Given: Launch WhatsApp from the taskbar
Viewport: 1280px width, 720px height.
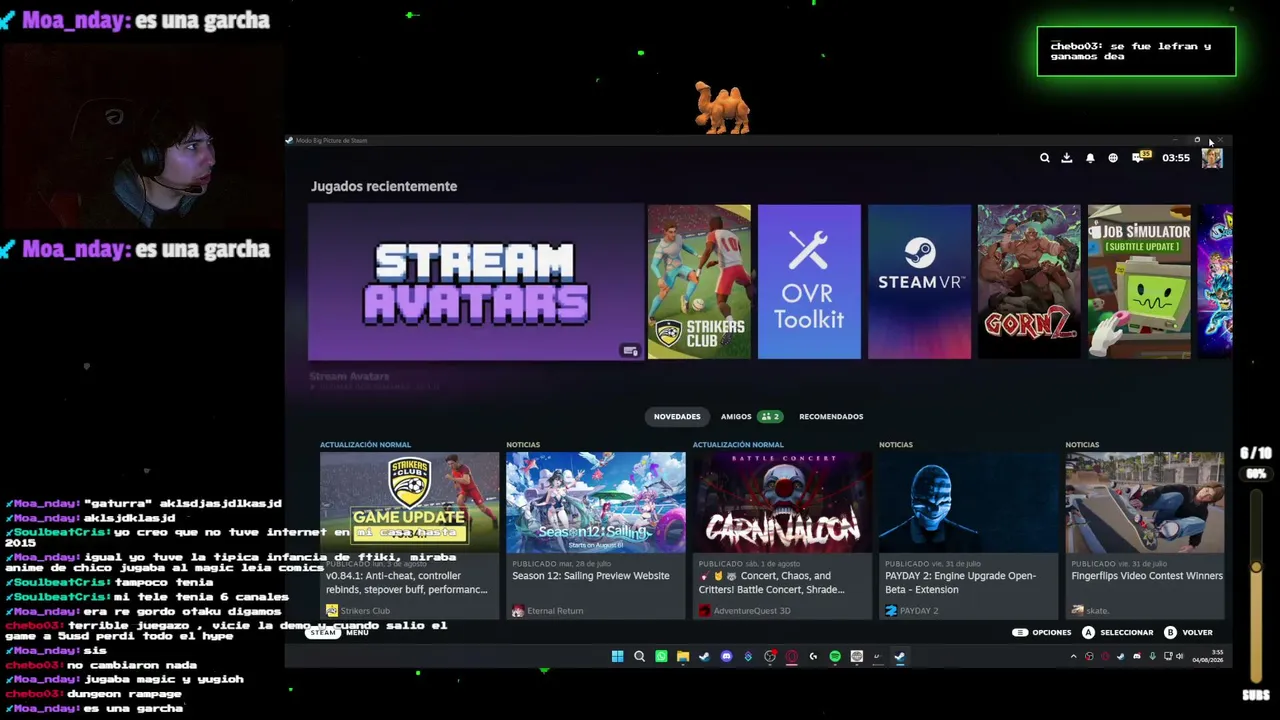Looking at the screenshot, I should click(661, 657).
